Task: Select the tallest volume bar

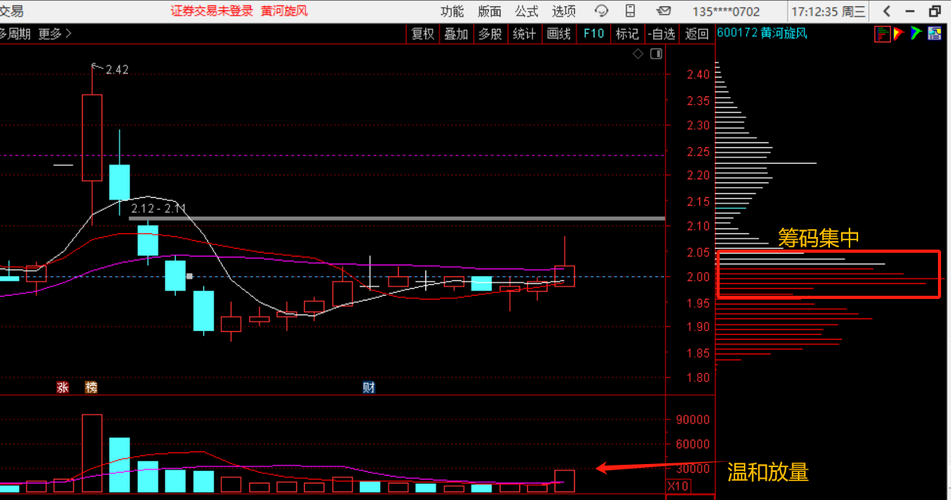Action: click(92, 453)
